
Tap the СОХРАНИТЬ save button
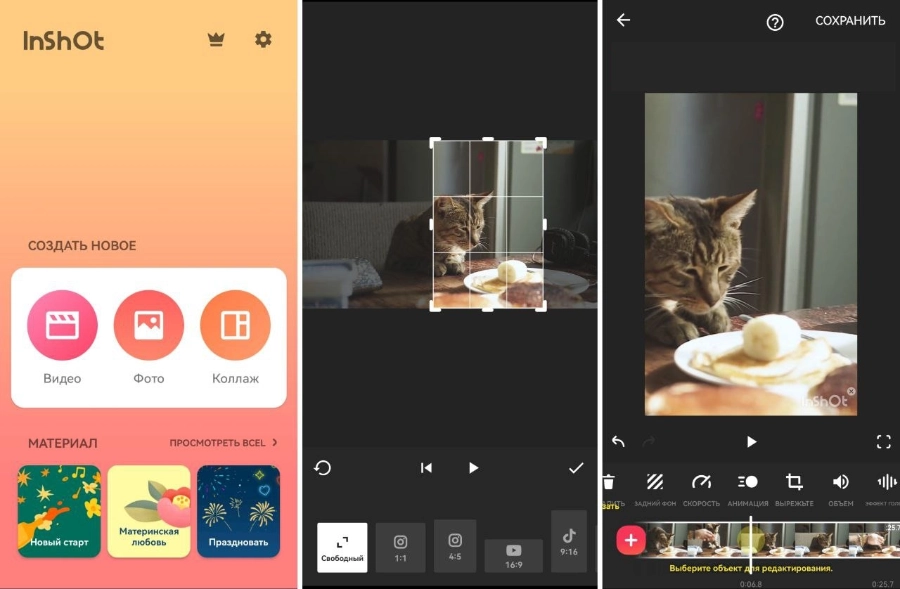850,21
